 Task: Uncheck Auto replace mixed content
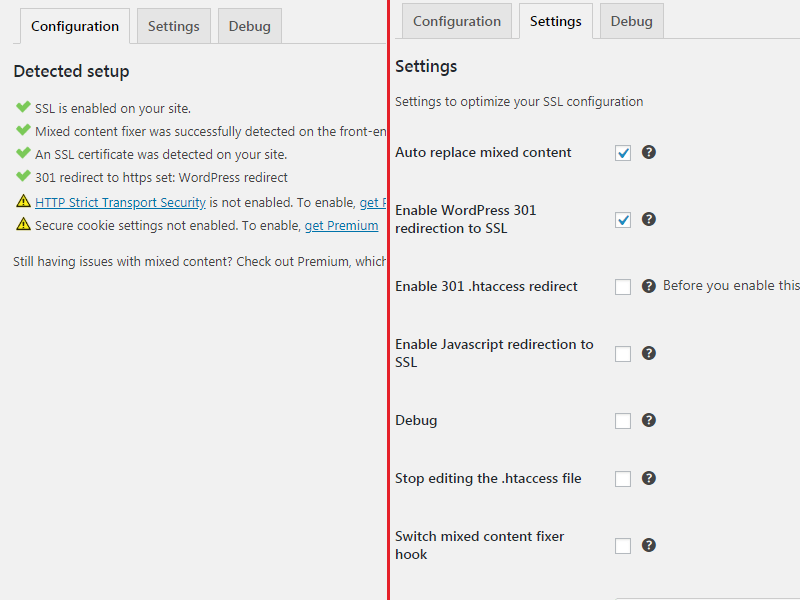pyautogui.click(x=623, y=152)
